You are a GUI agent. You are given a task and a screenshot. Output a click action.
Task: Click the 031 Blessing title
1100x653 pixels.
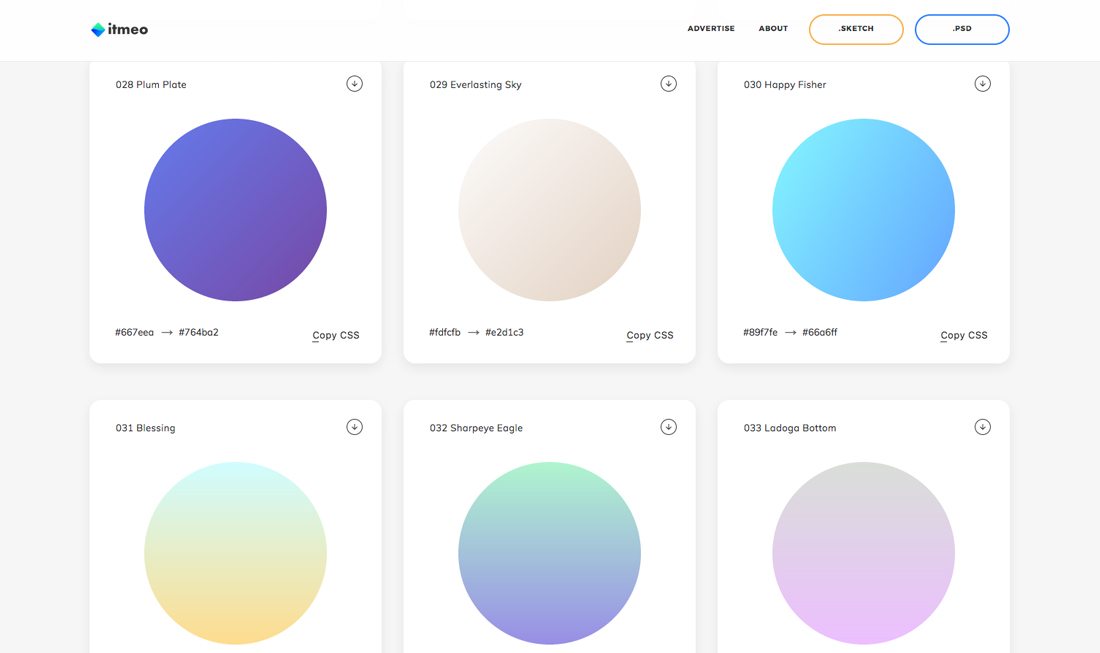click(145, 428)
